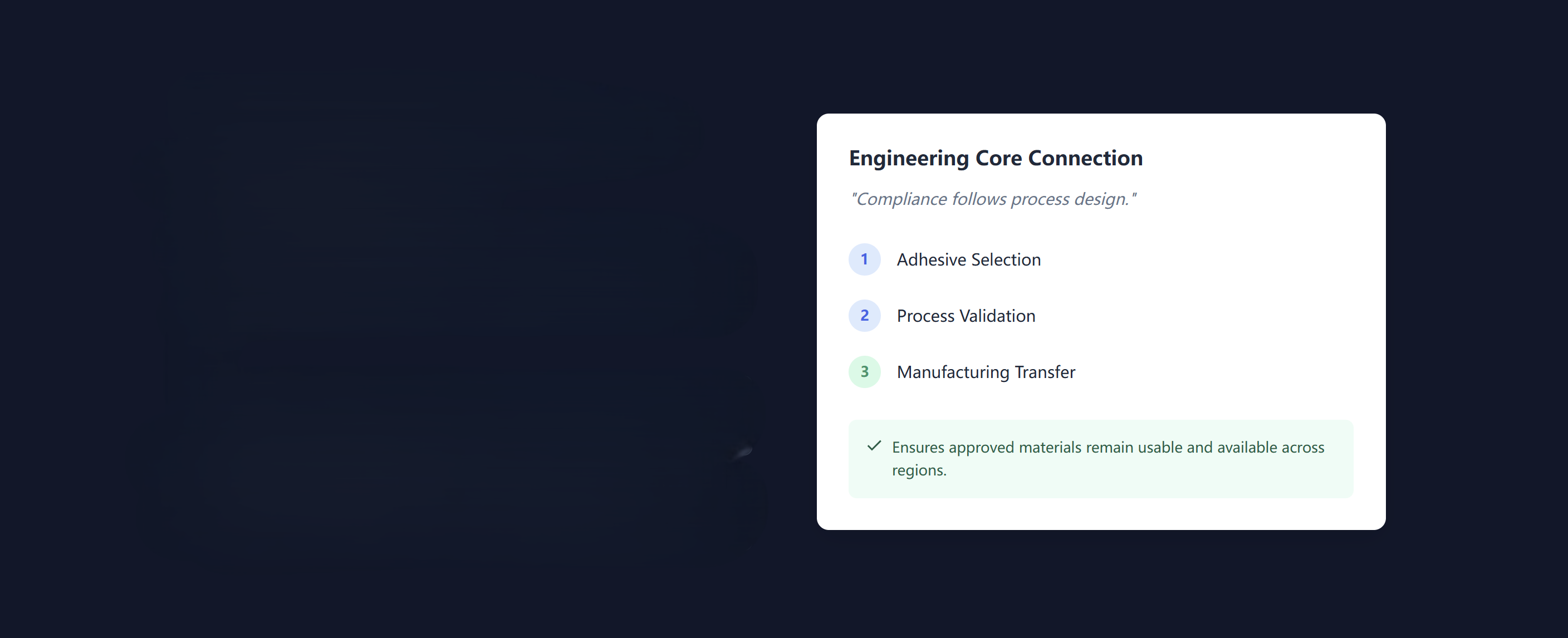Click the number 2 step badge

click(x=864, y=316)
